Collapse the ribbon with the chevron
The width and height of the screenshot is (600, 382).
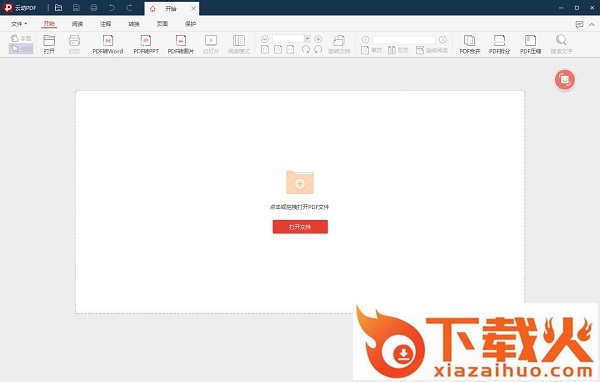pos(592,24)
